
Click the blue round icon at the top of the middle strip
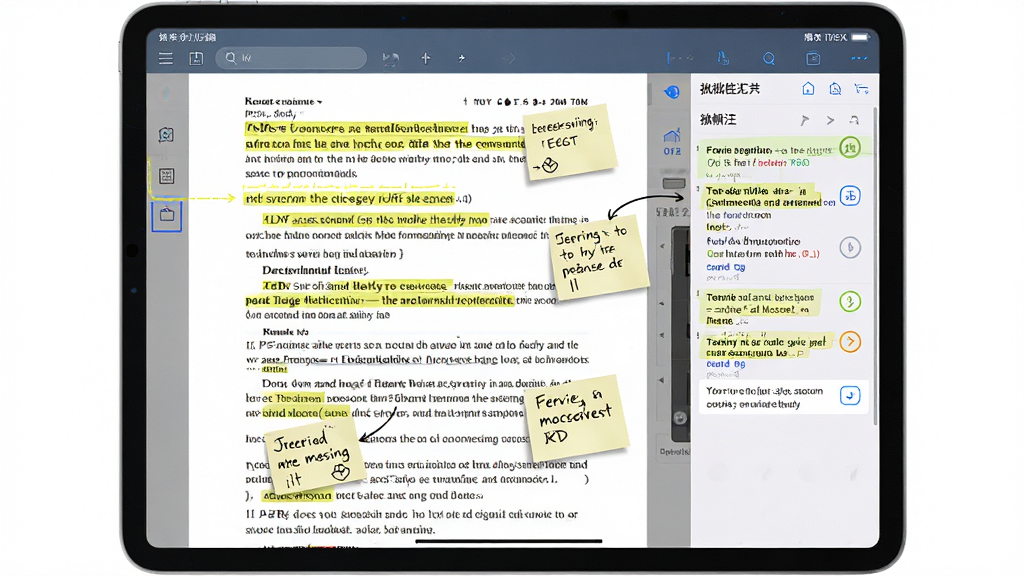click(671, 92)
